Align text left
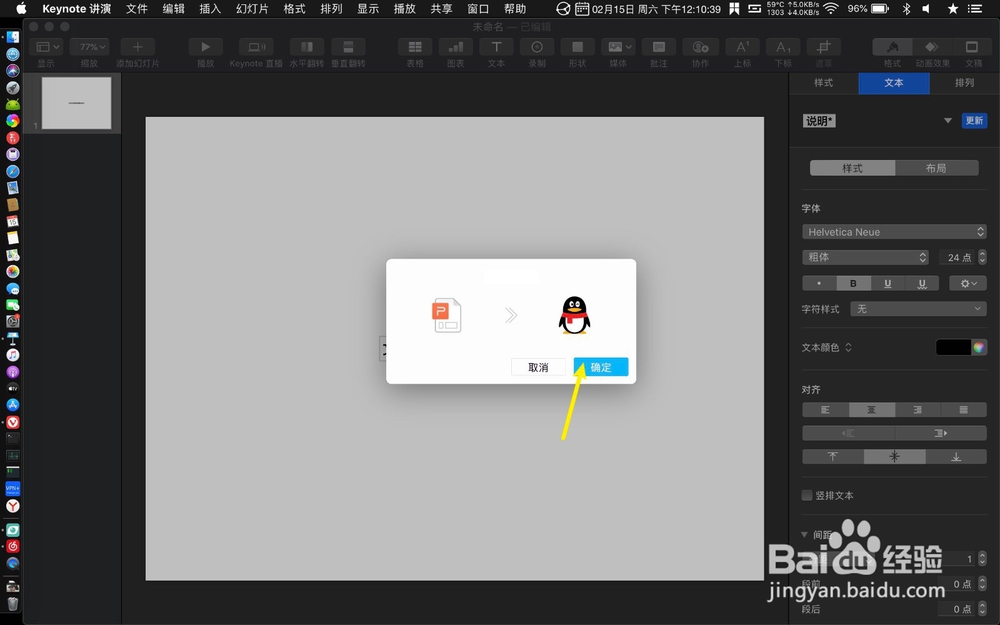 (x=825, y=409)
